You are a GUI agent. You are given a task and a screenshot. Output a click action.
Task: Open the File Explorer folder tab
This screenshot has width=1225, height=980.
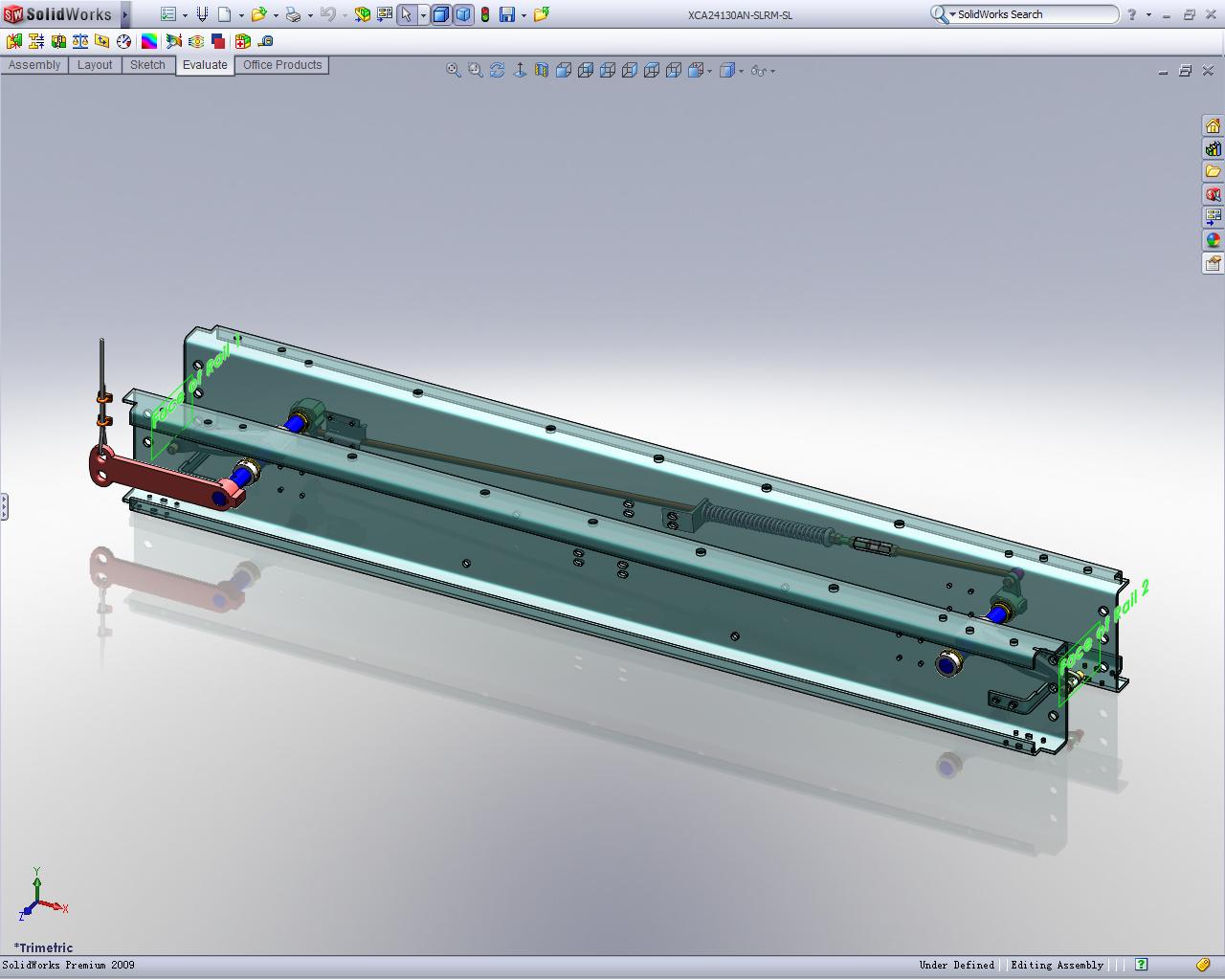pos(1213,171)
